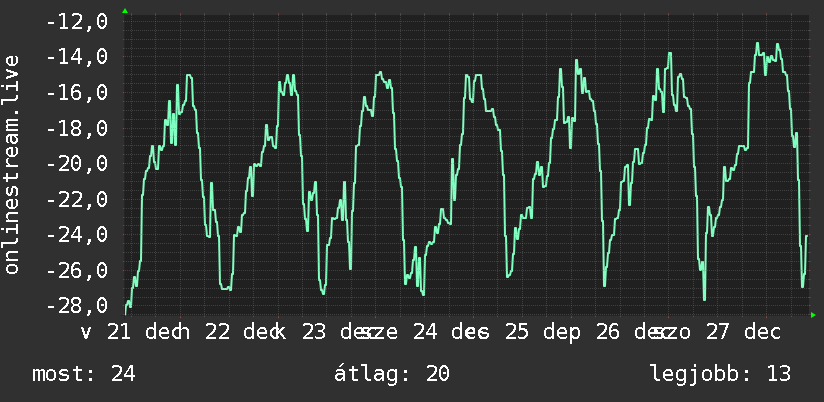Click the 'k 23 dec' date label

pyautogui.click(x=325, y=333)
